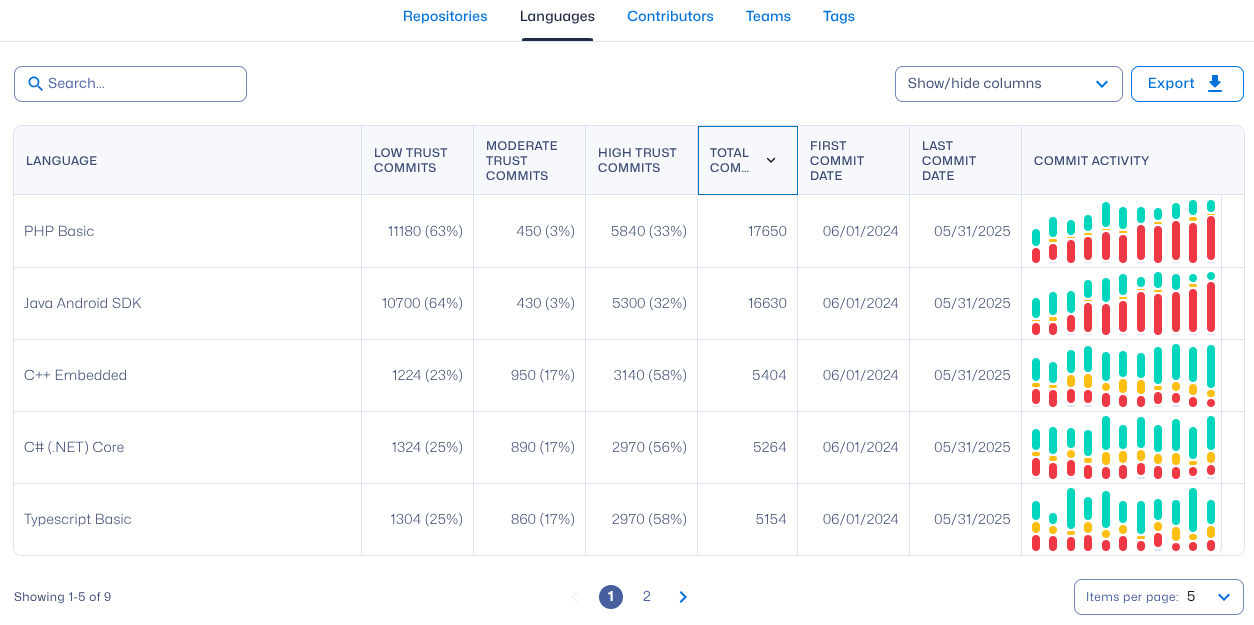
Task: Click the PHP Basic commit activity chart
Action: pos(1124,232)
